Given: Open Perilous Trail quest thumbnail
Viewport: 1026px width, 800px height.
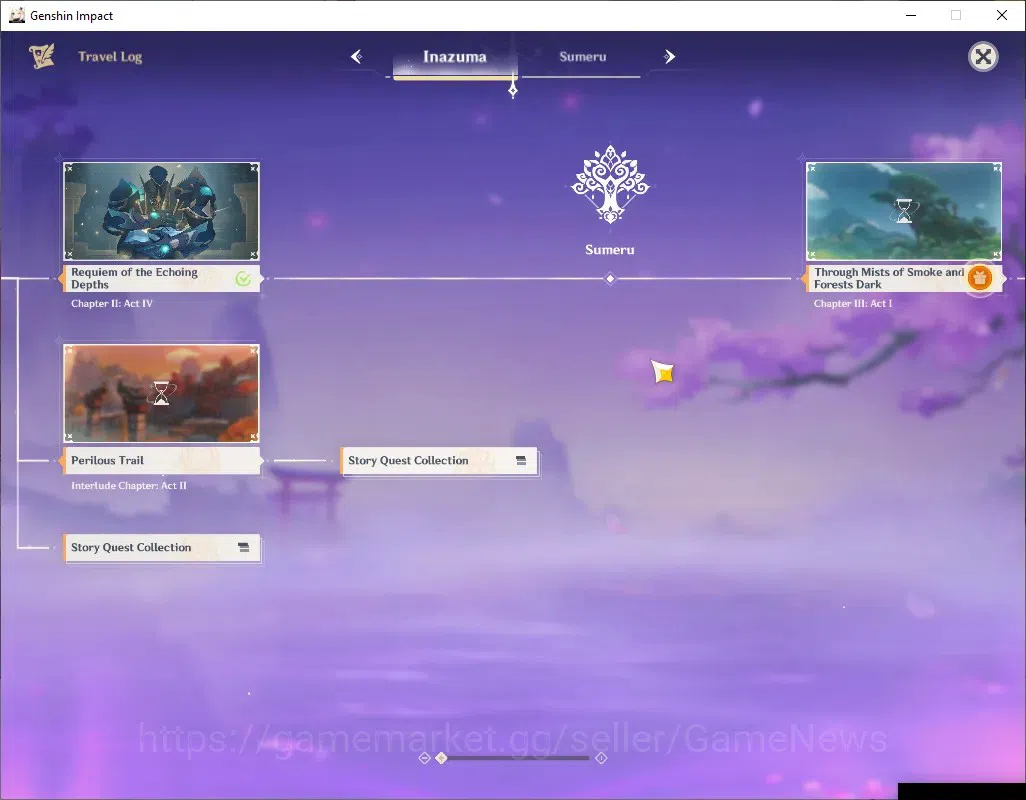Looking at the screenshot, I should [162, 393].
